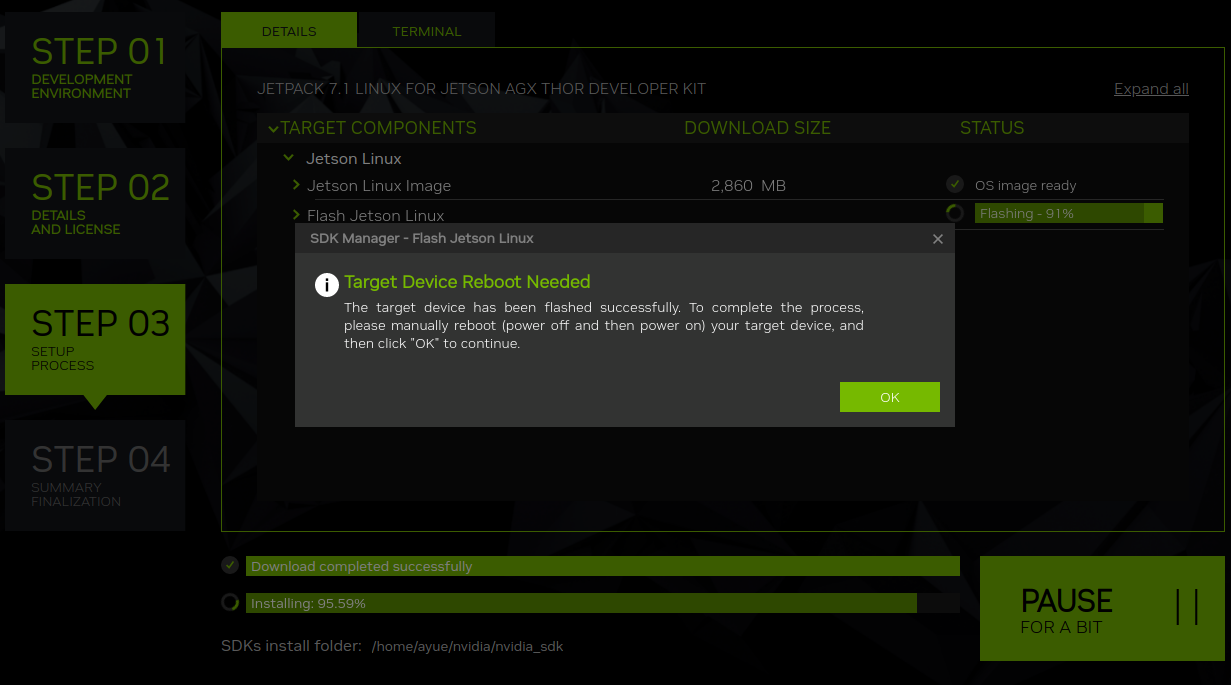The image size is (1231, 685).
Task: Go to STEP 02 Details and License
Action: pyautogui.click(x=95, y=203)
